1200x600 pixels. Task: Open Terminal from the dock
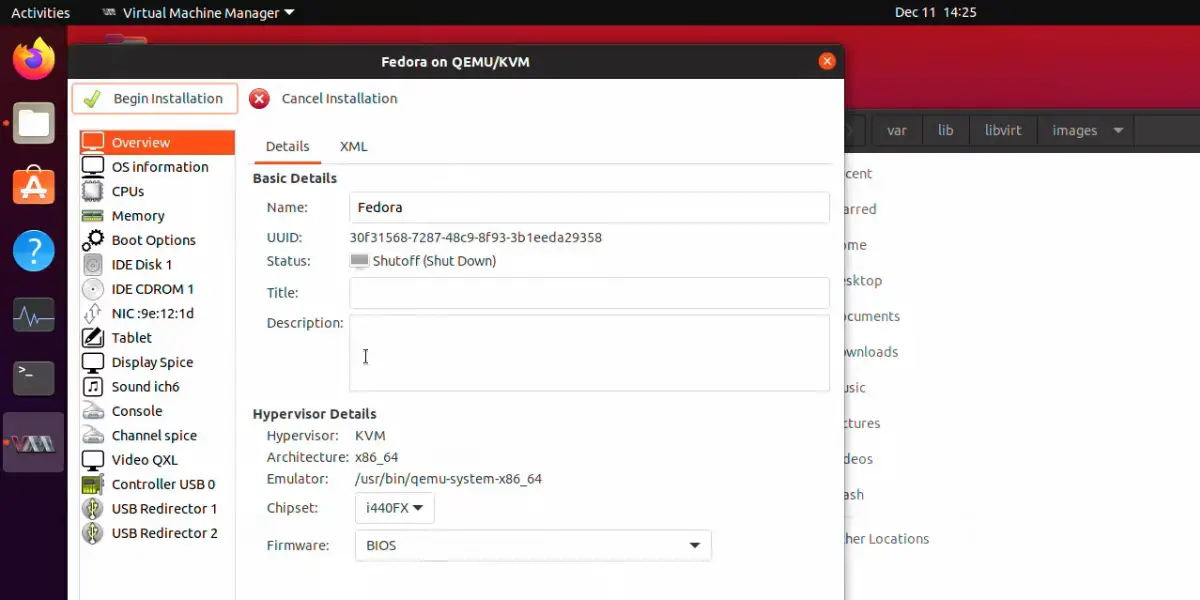coord(34,378)
